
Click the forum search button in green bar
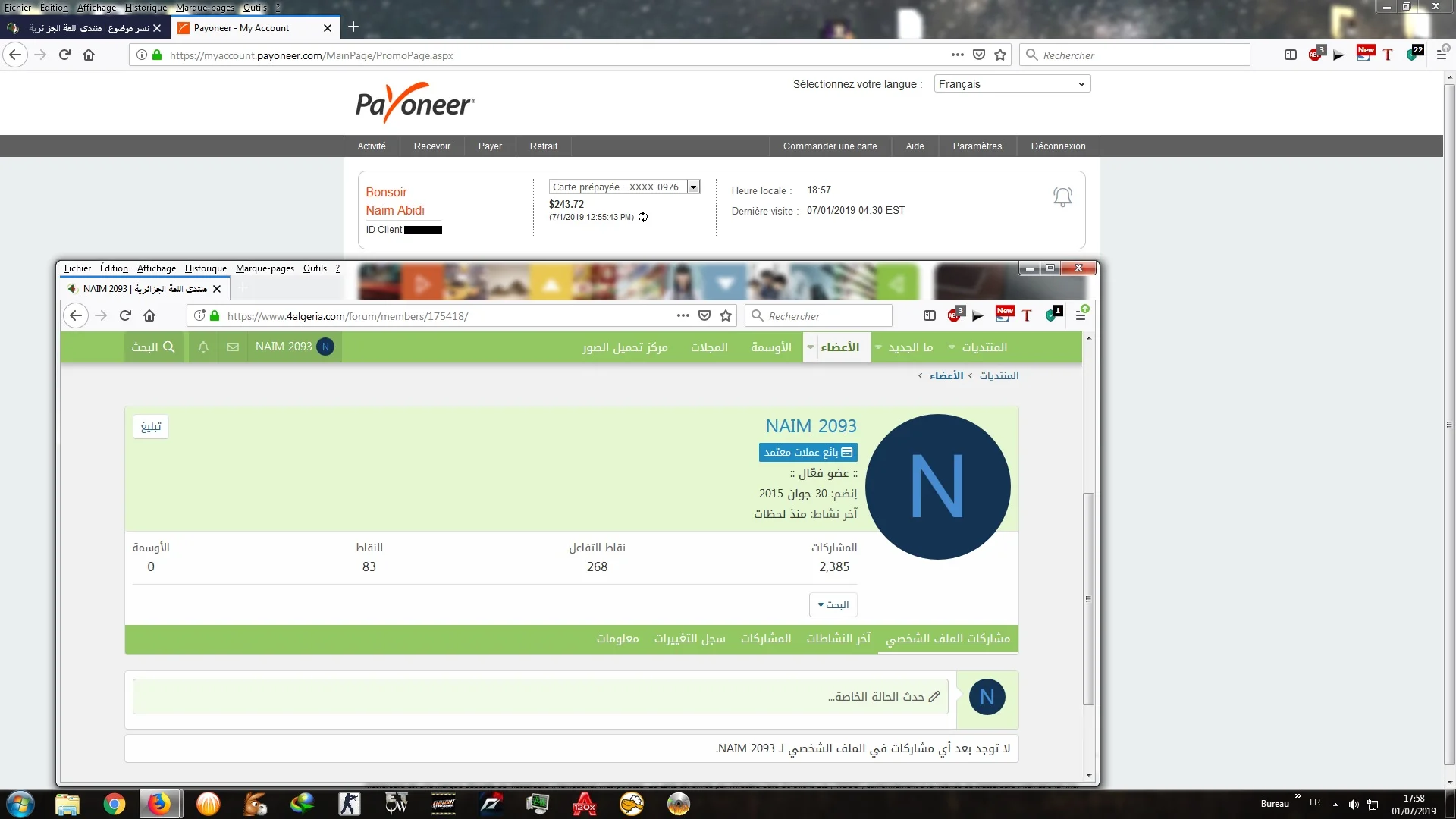153,347
